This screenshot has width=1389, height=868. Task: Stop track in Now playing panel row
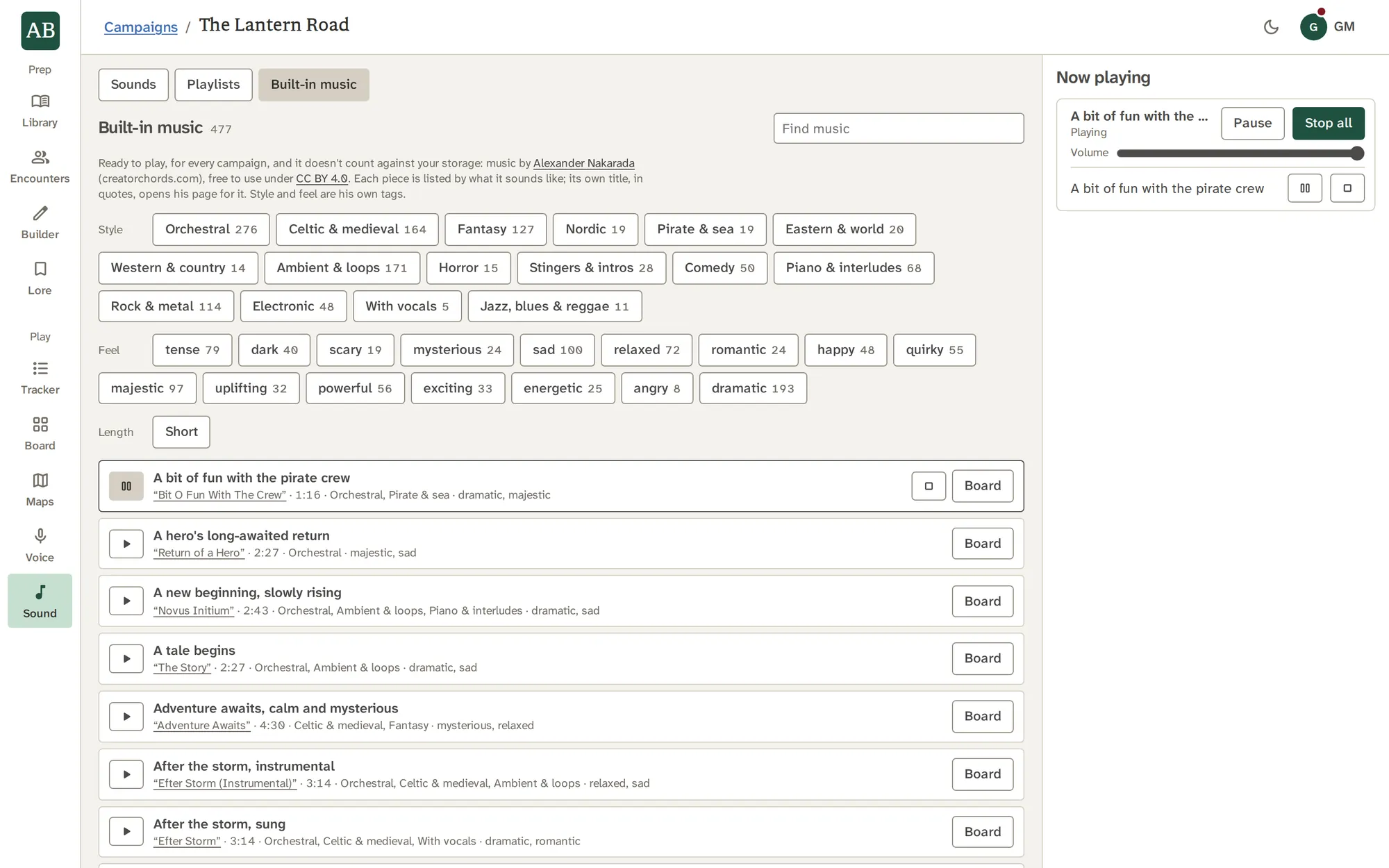(x=1347, y=188)
